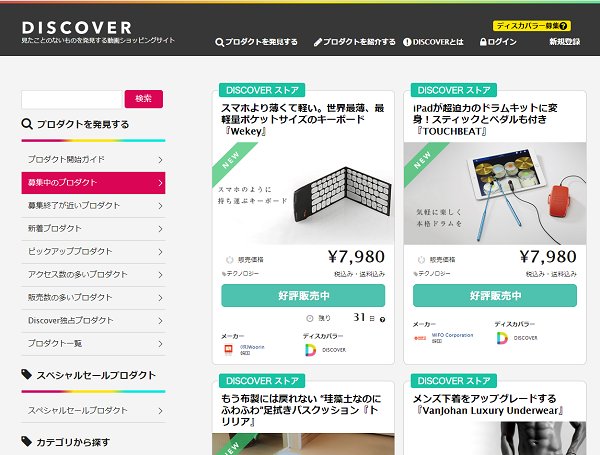600x455 pixels.
Task: Click the pencil icon for プロダクトを紹介する
Action: click(x=318, y=42)
